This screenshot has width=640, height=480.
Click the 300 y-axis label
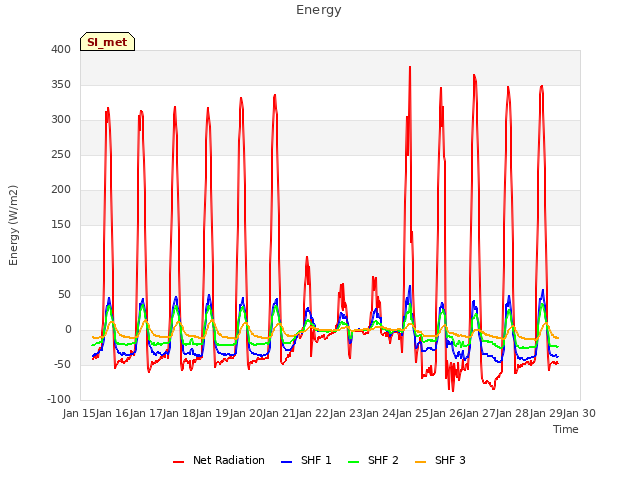[61, 120]
